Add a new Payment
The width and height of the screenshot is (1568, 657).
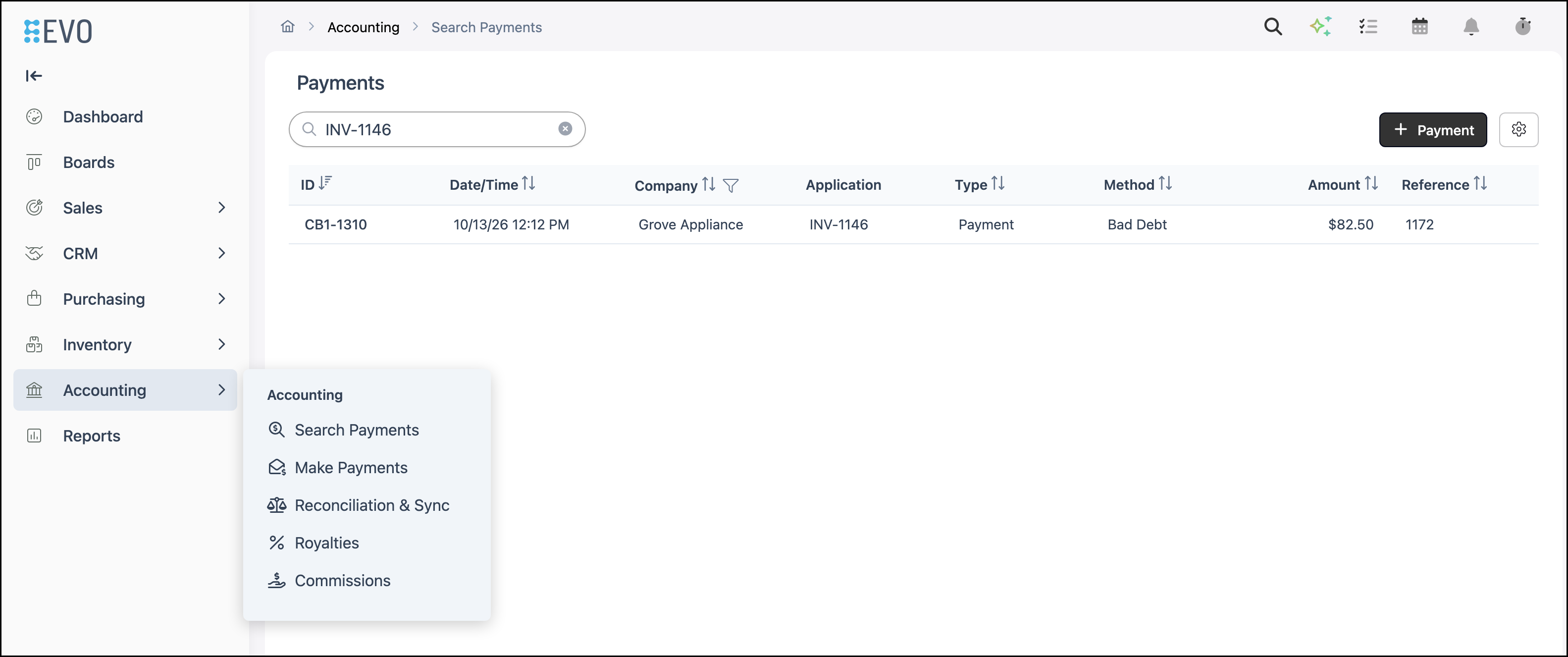point(1433,130)
